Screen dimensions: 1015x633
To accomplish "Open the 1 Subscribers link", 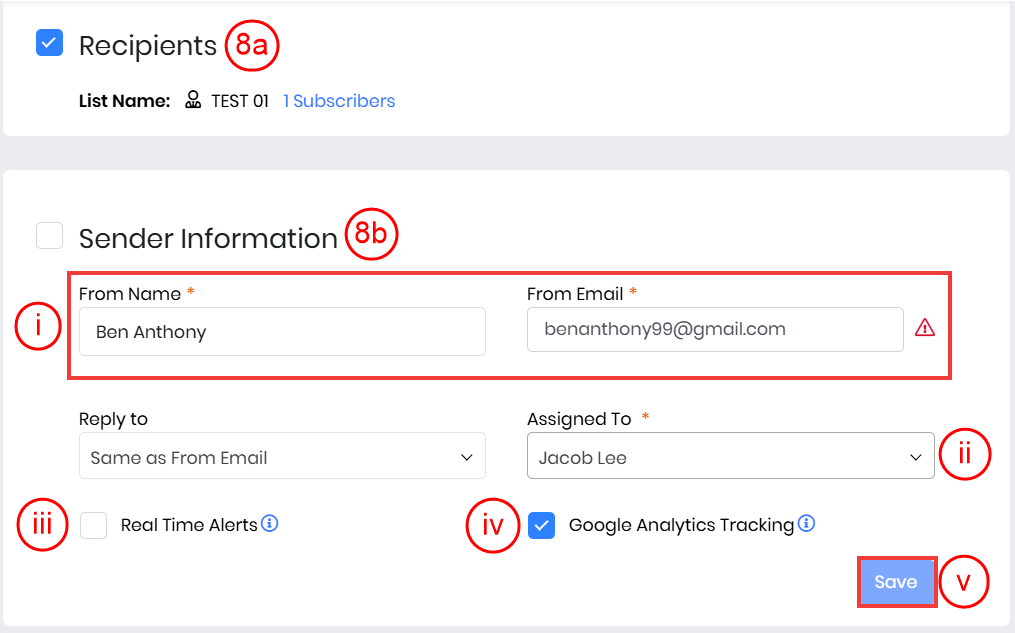I will tap(339, 101).
